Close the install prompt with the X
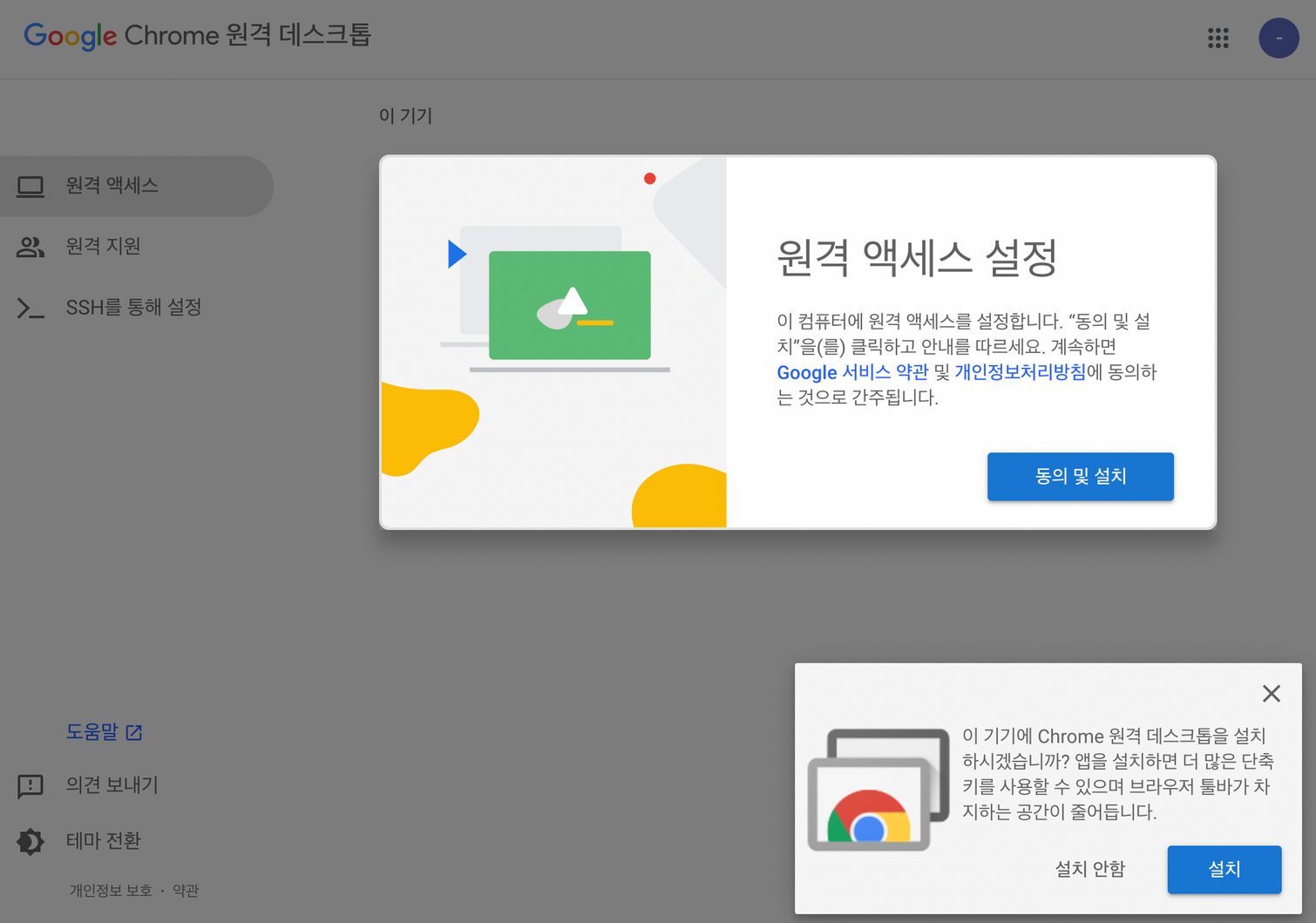Image resolution: width=1316 pixels, height=923 pixels. (1272, 693)
